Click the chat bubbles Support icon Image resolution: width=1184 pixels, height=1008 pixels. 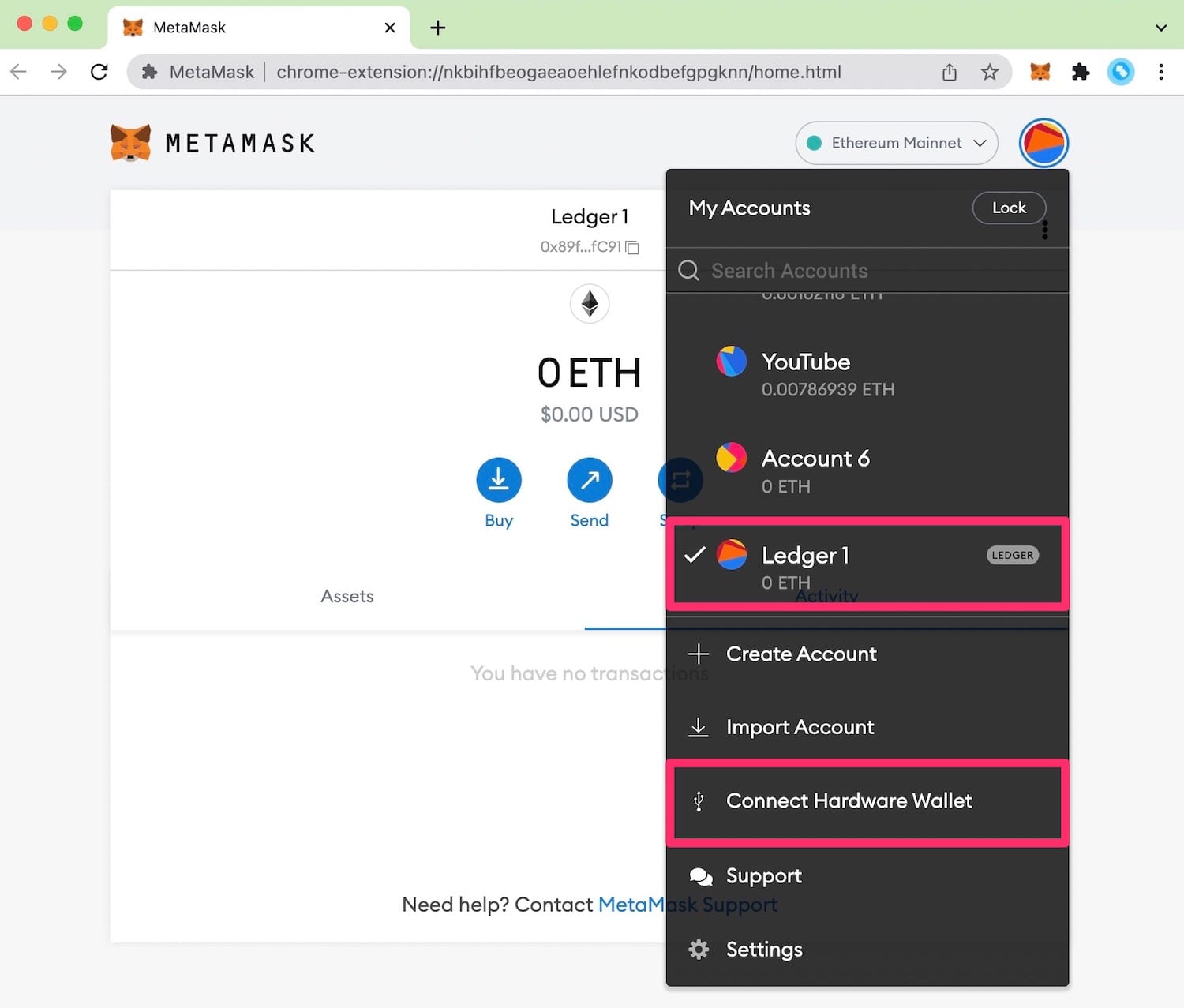pos(700,876)
